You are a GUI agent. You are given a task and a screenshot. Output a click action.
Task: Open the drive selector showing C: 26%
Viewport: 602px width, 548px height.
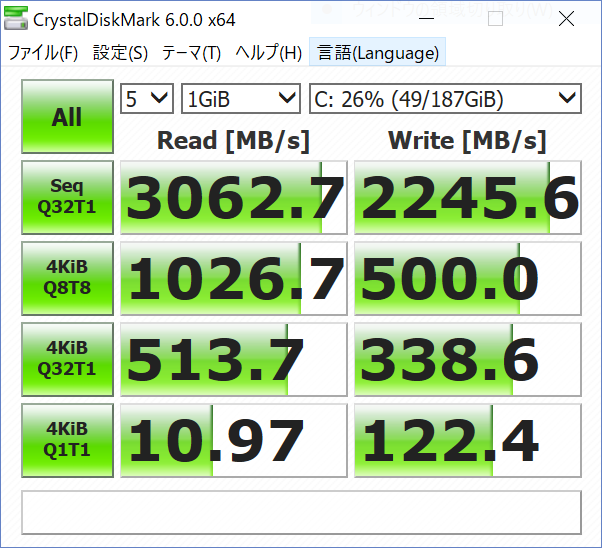(x=444, y=98)
